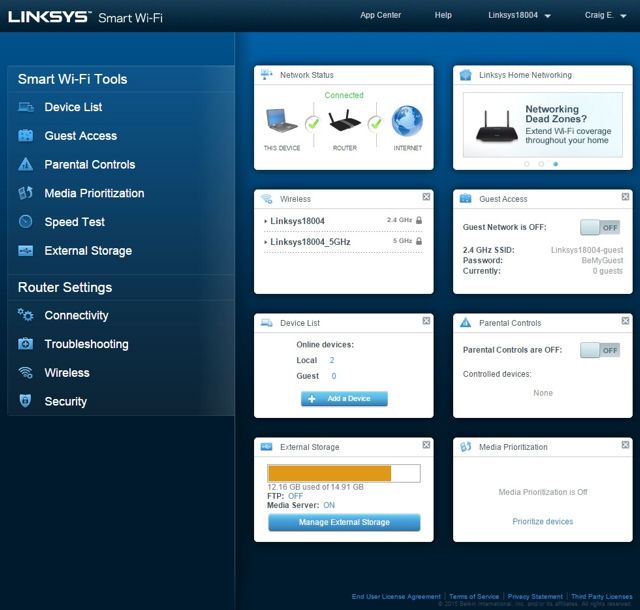
Task: Click the External Storage sidebar icon
Action: point(26,250)
